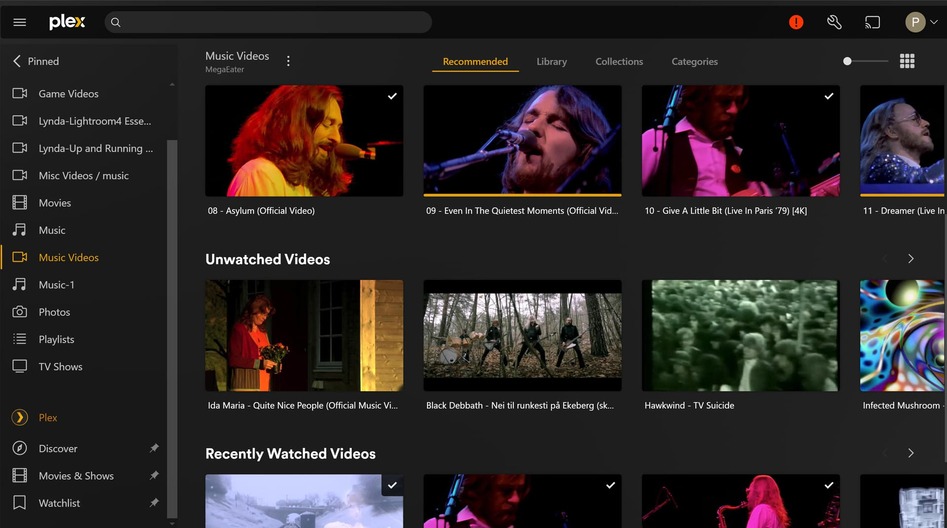Switch to grid view layout icon

[x=907, y=61]
